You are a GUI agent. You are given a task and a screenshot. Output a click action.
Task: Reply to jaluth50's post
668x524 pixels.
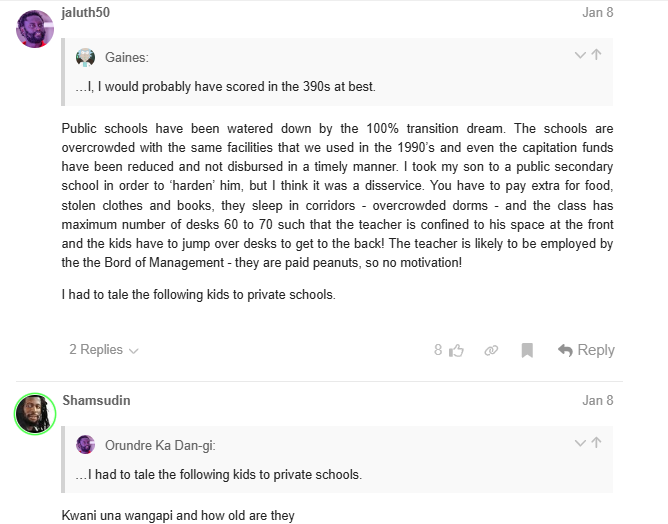tap(586, 350)
